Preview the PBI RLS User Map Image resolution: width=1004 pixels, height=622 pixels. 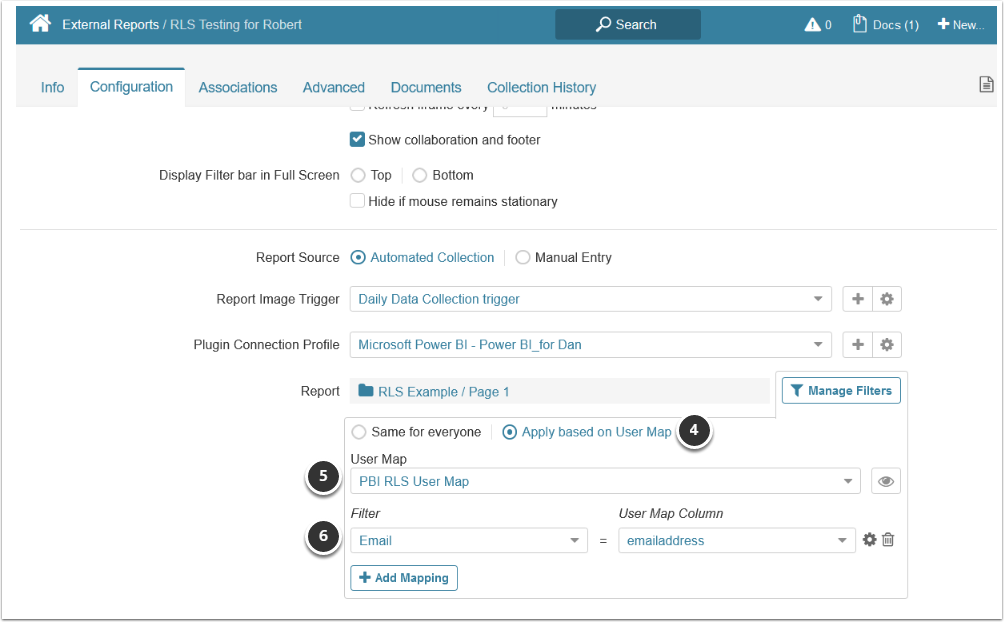(885, 481)
